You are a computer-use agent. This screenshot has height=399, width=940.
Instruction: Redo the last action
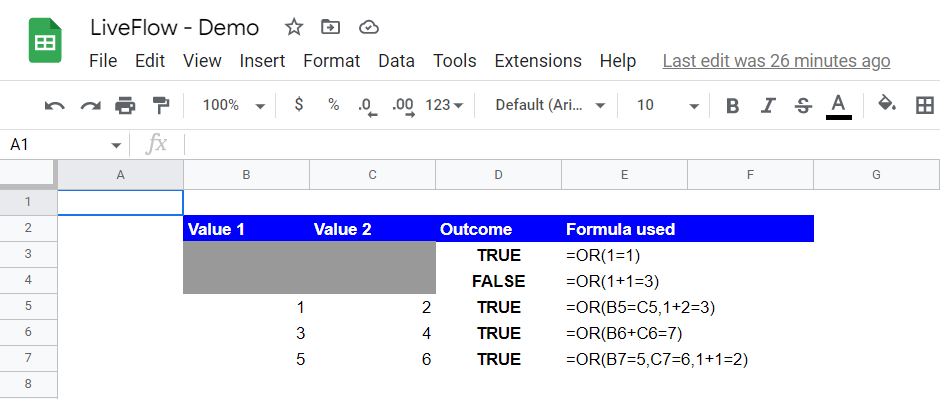coord(91,106)
